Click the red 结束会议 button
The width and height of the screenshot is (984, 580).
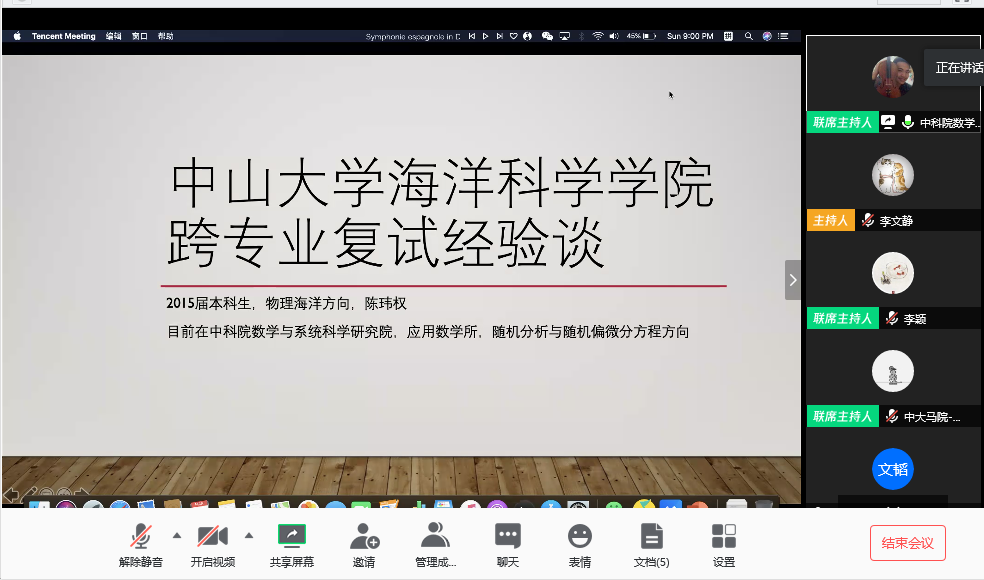(907, 543)
